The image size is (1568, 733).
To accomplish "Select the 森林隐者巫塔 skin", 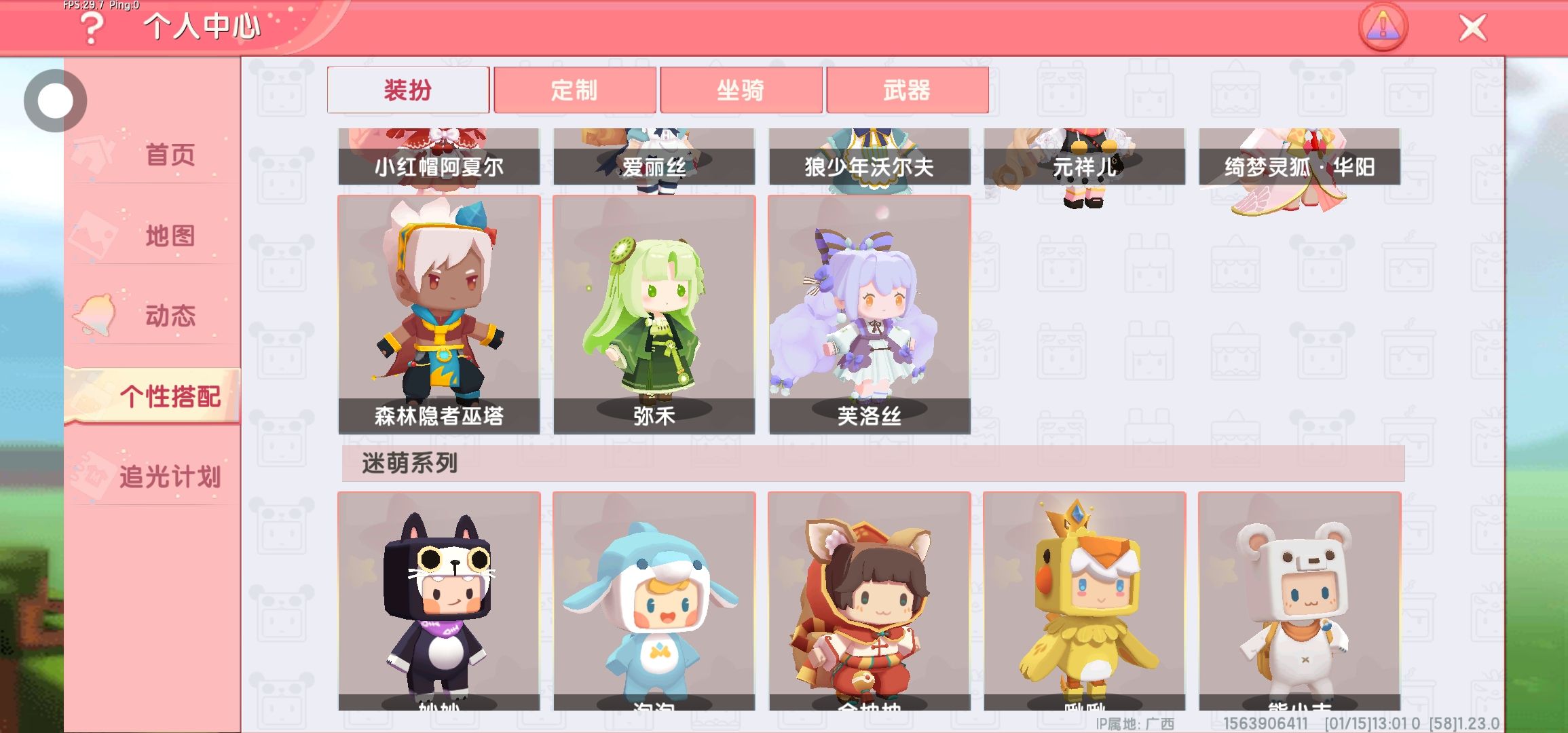I will (x=439, y=315).
